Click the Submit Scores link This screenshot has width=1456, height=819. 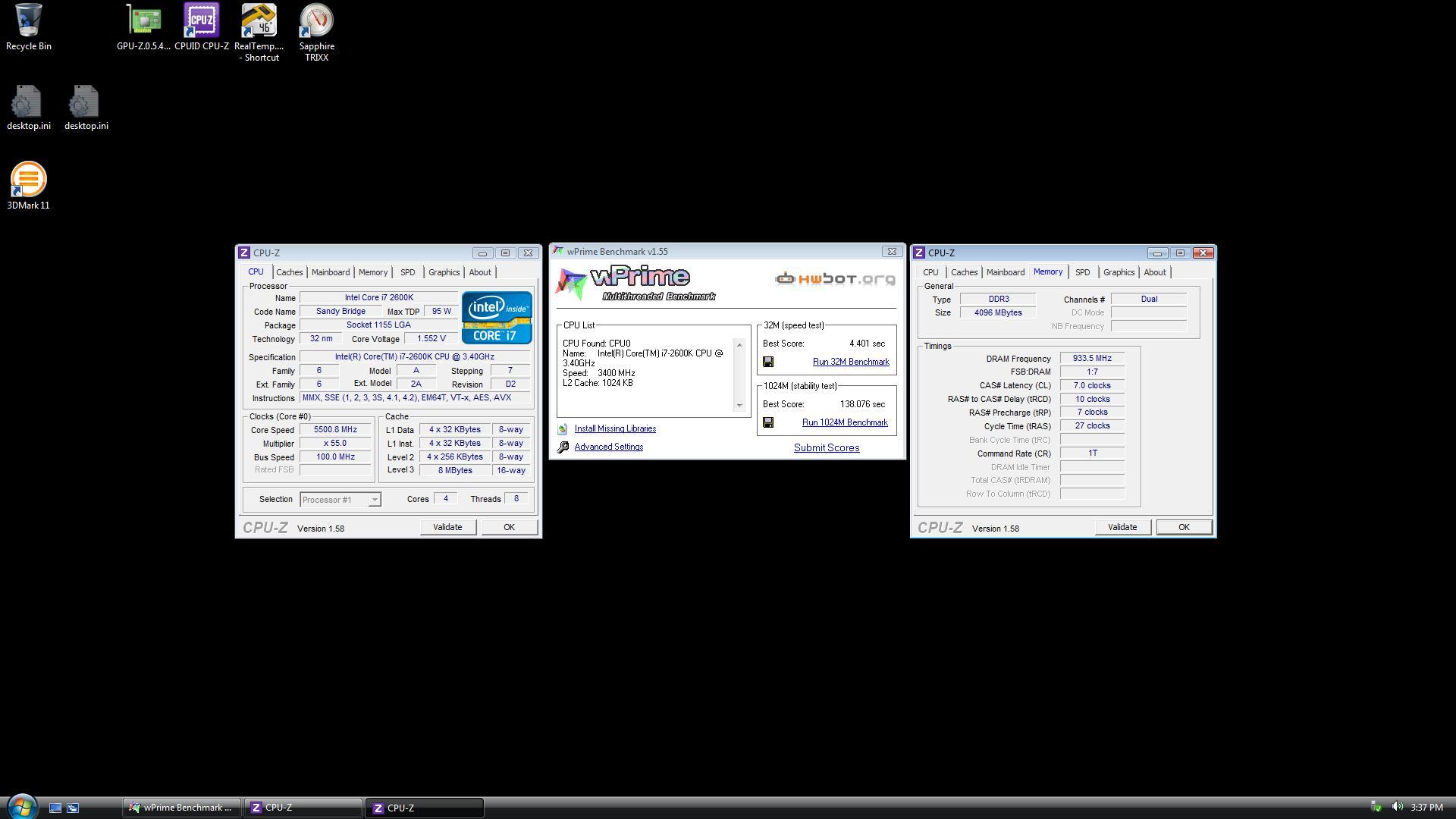point(827,448)
